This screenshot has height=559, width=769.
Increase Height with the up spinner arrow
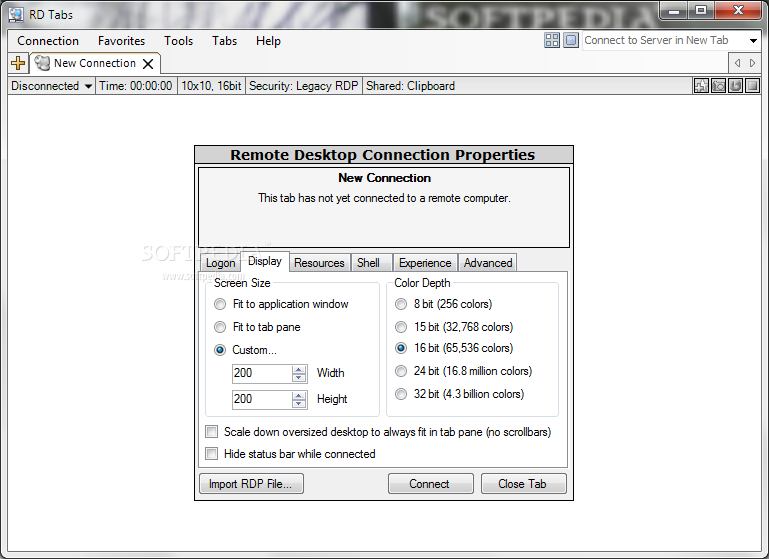(299, 395)
